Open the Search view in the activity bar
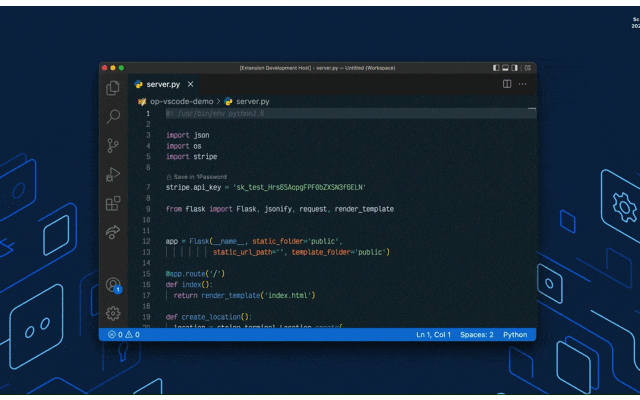 [x=113, y=116]
